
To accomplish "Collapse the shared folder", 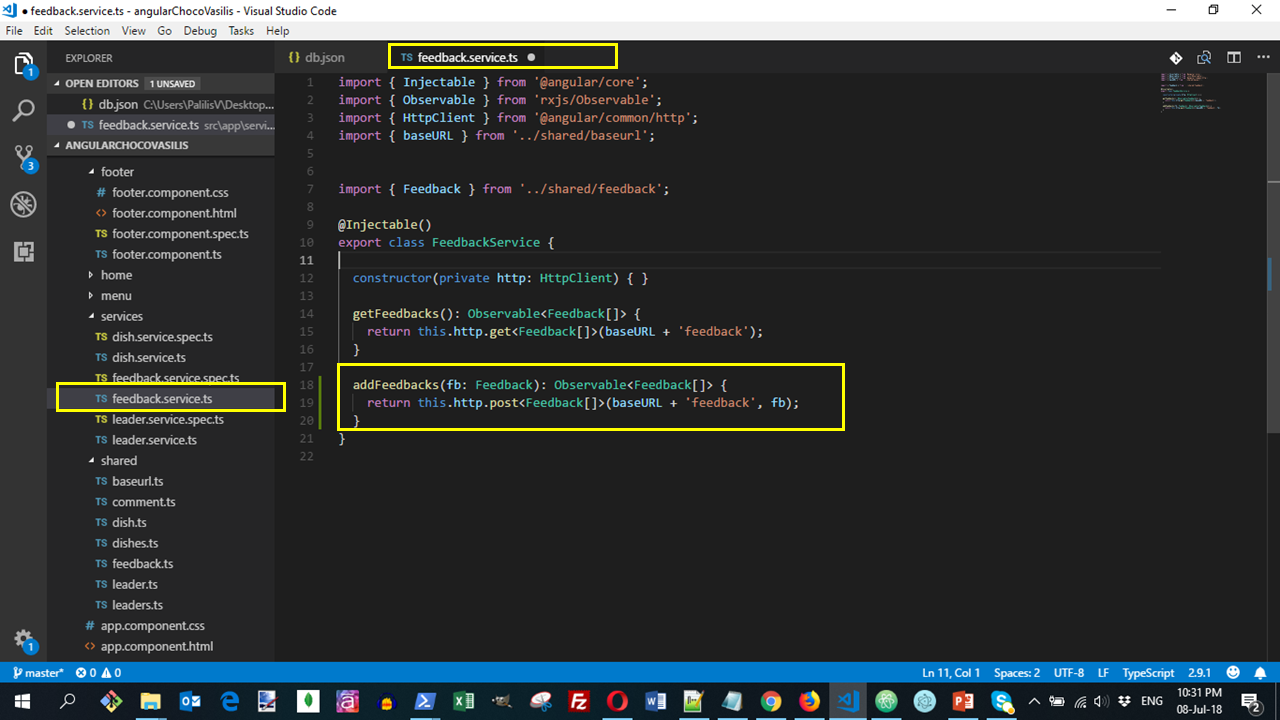I will click(x=119, y=461).
